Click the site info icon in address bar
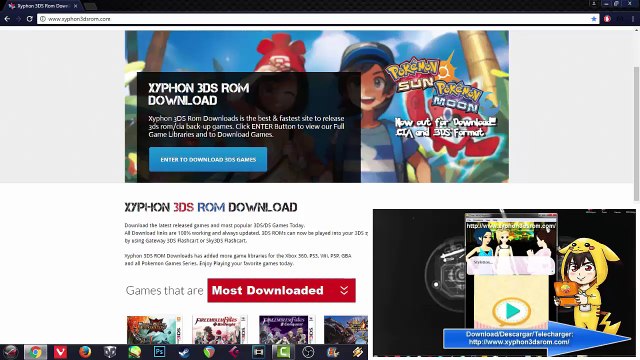Viewport: 640px width, 360px height. (x=43, y=19)
